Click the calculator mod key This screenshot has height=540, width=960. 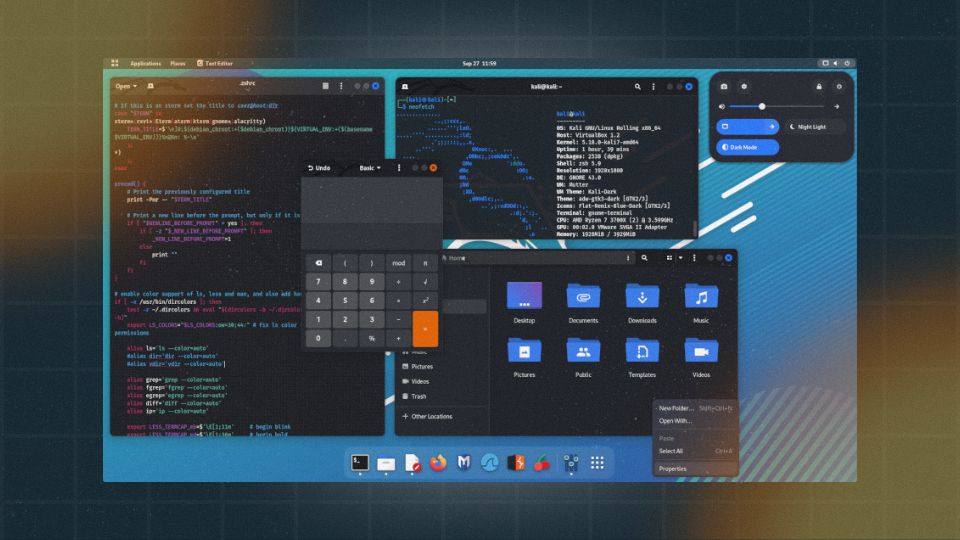(399, 263)
